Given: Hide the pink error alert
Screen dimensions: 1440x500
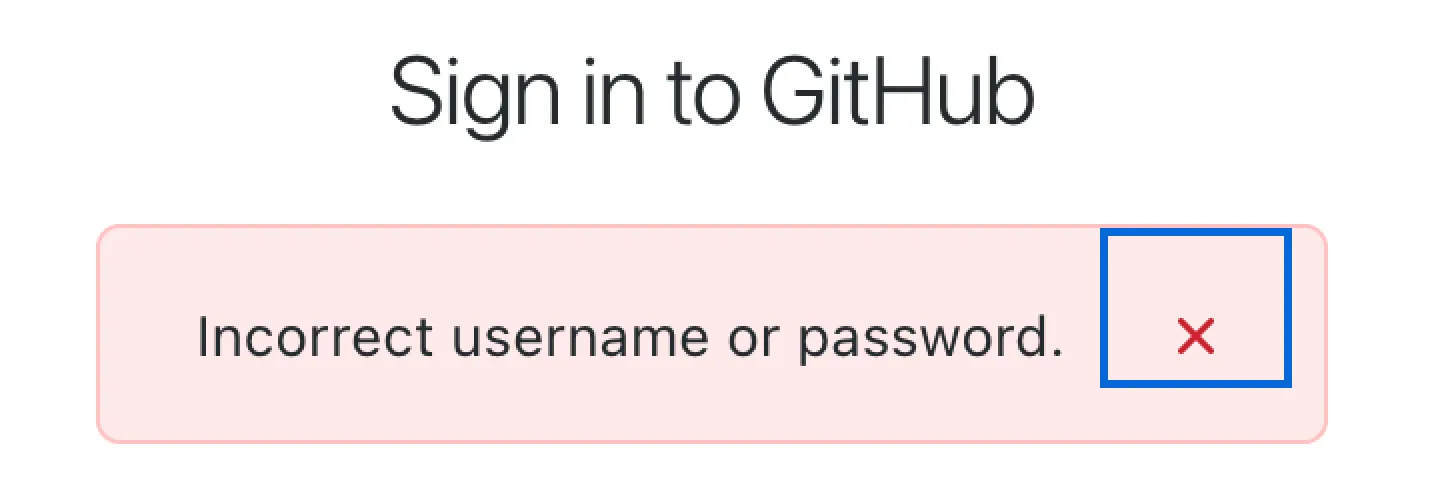Looking at the screenshot, I should (x=1196, y=308).
